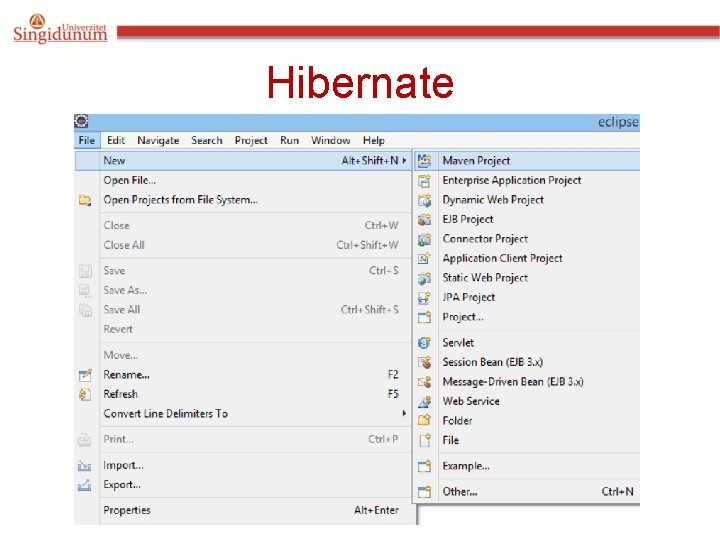The height and width of the screenshot is (540, 720).
Task: Open the Window menu
Action: point(331,141)
